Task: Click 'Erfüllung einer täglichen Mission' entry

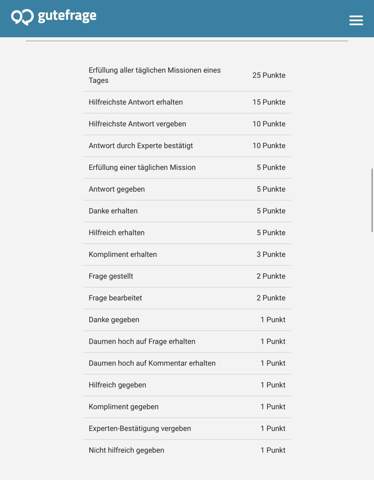Action: (x=187, y=167)
